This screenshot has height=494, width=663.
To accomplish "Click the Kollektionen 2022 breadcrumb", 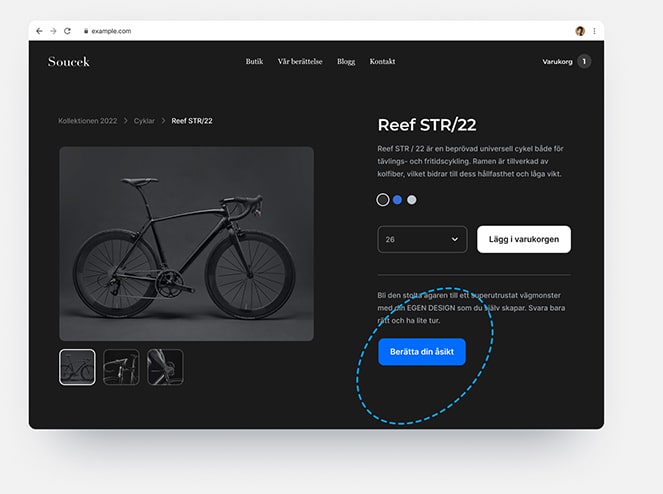I will click(x=88, y=121).
